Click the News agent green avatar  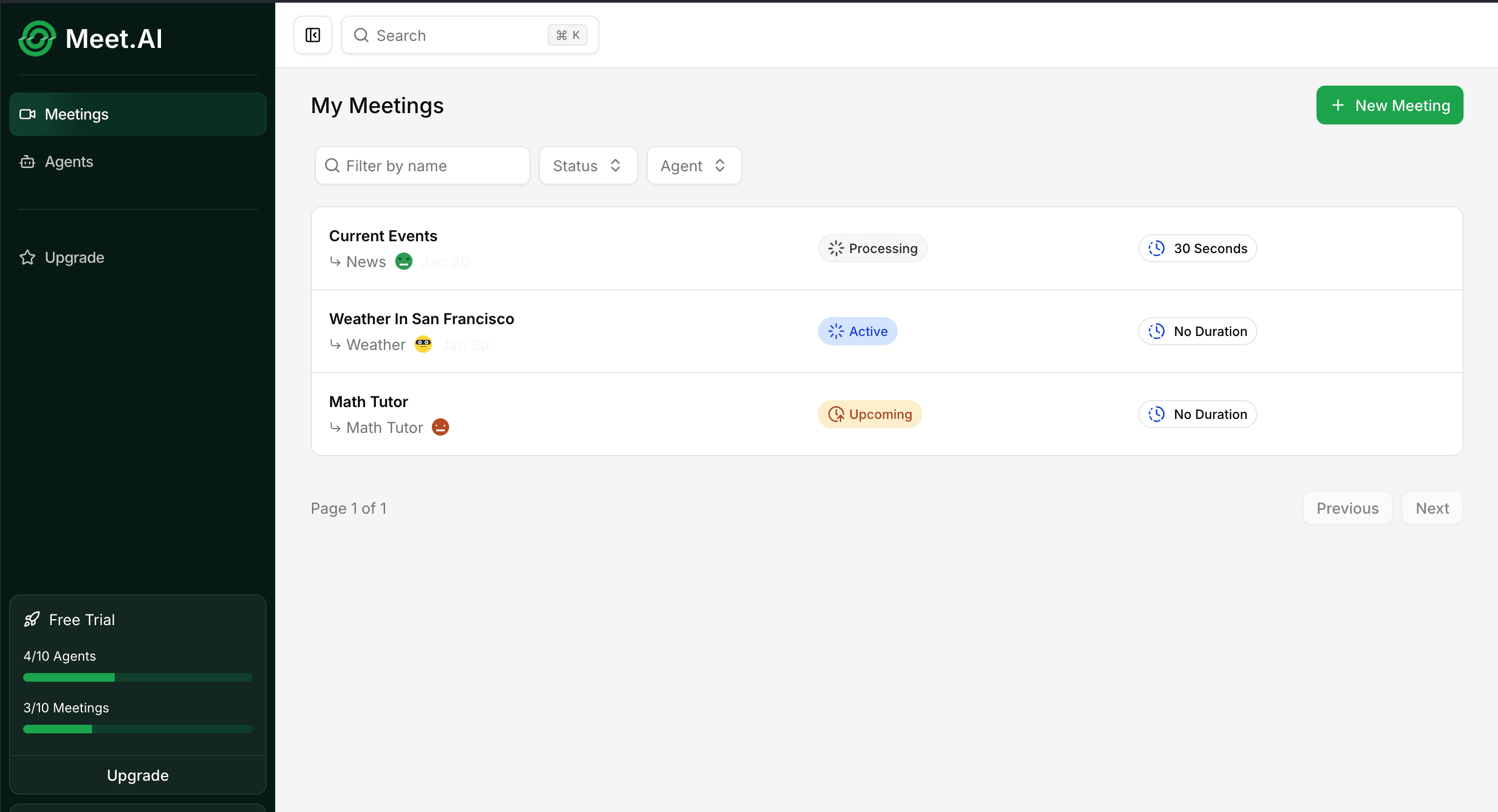click(403, 262)
